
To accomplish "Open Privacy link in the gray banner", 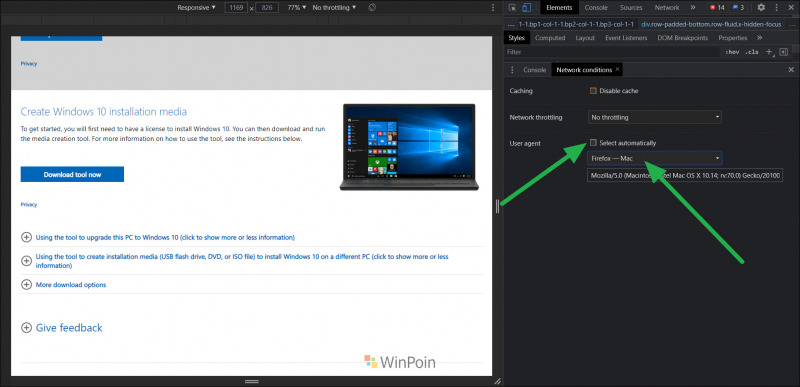I will coord(29,64).
